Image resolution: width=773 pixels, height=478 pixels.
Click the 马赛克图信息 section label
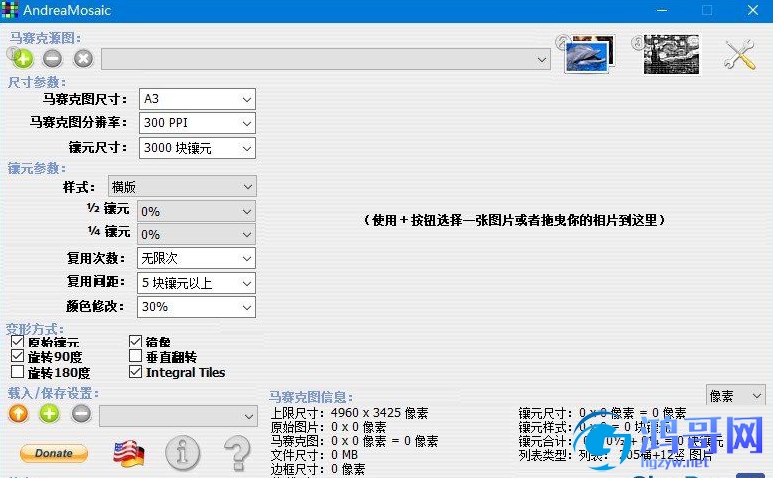tap(311, 397)
